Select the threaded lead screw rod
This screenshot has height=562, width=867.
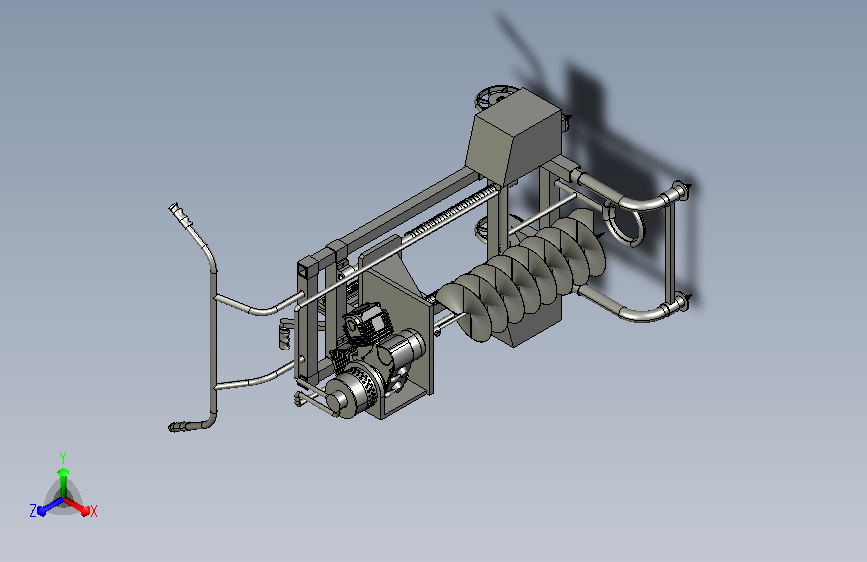click(452, 212)
